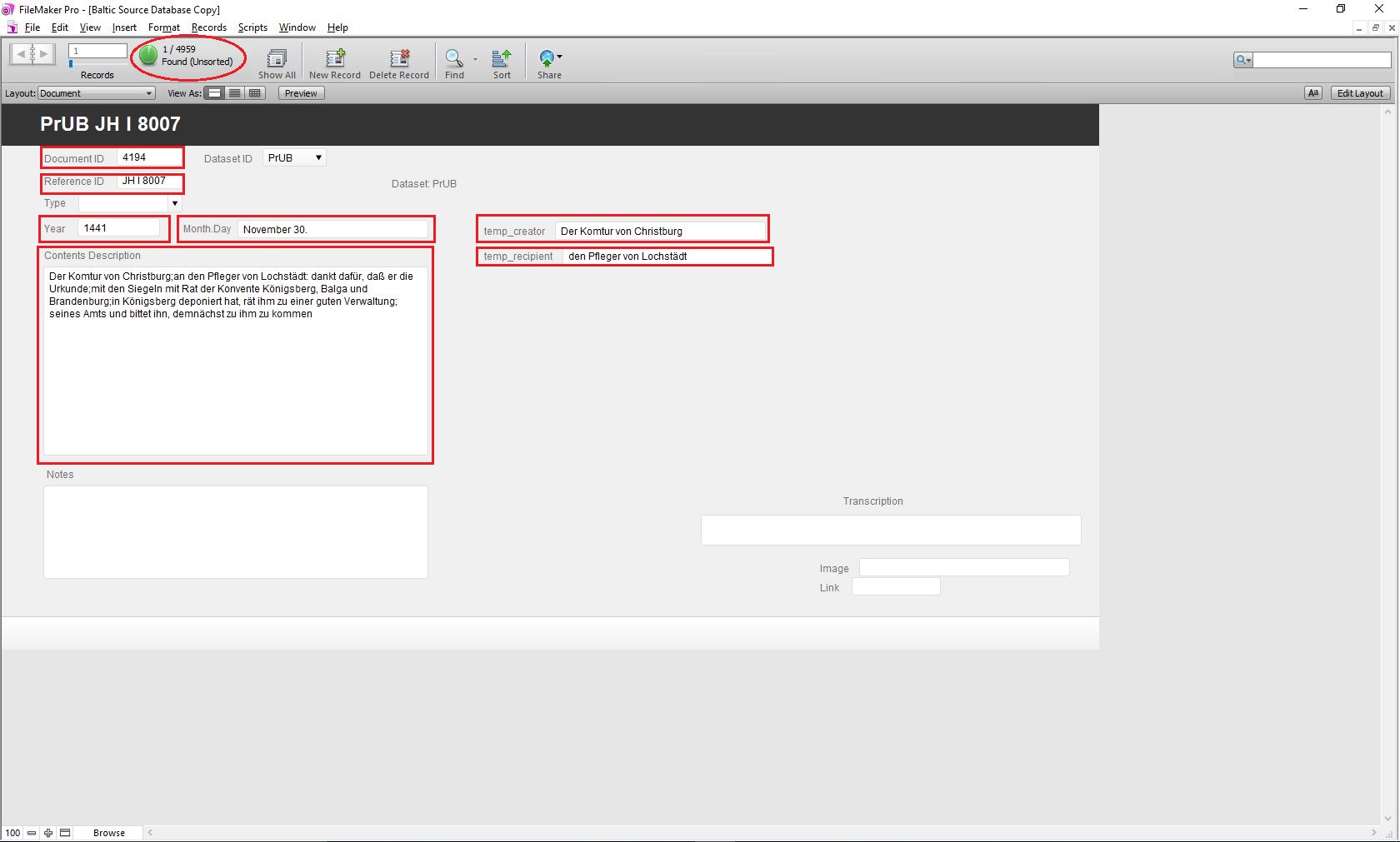
Task: Open the Layout dropdown showing Document
Action: 97,93
